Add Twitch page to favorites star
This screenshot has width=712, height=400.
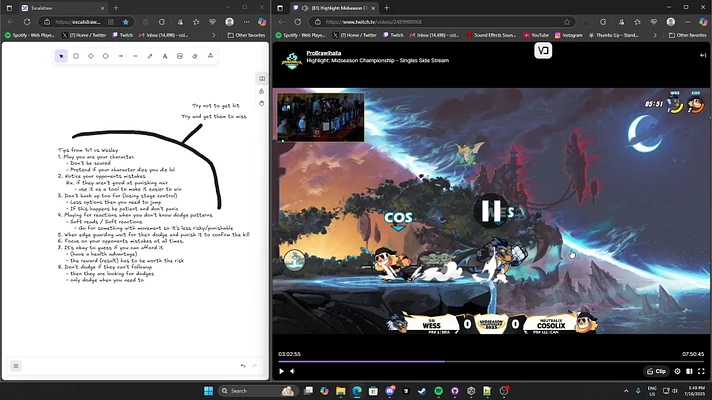567,22
